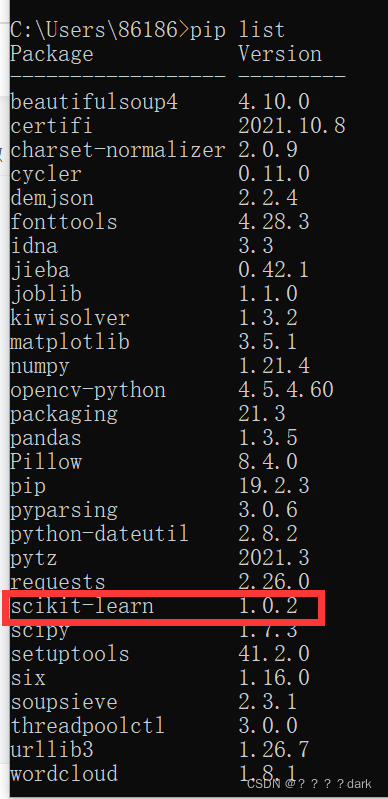This screenshot has width=388, height=799.
Task: Click the jieba package name
Action: 40,270
